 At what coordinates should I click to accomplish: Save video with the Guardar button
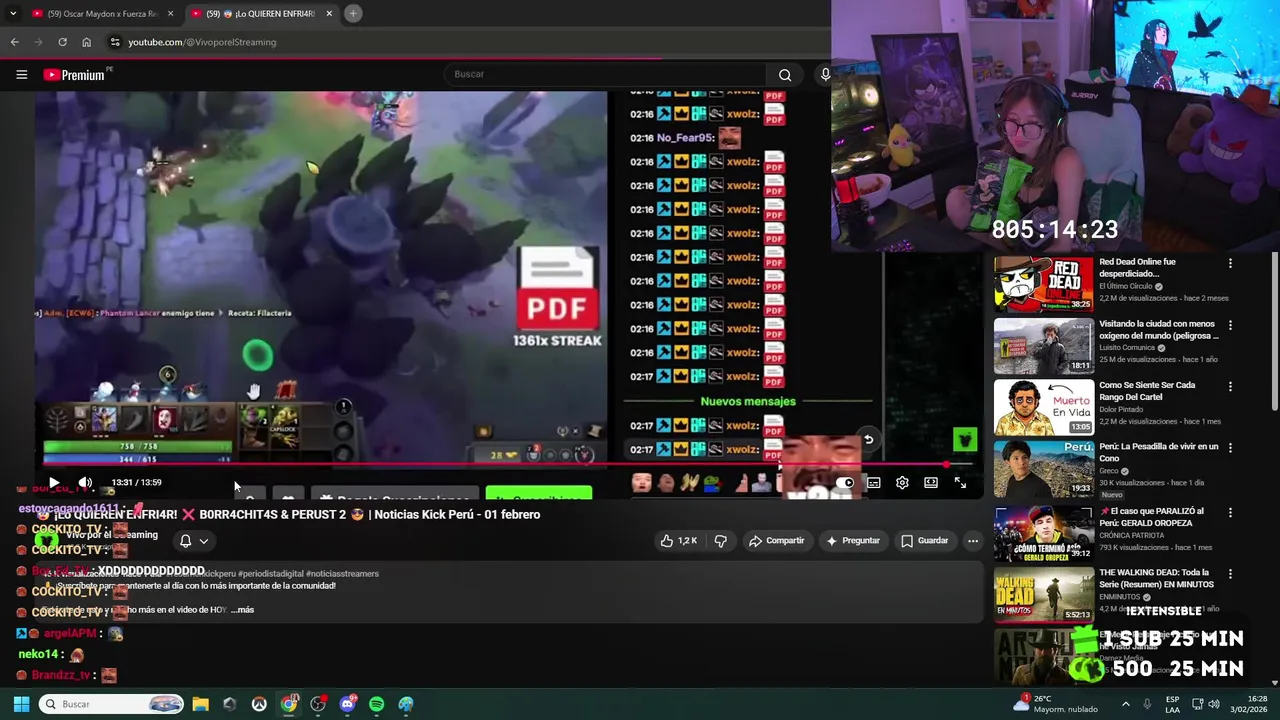pos(924,541)
